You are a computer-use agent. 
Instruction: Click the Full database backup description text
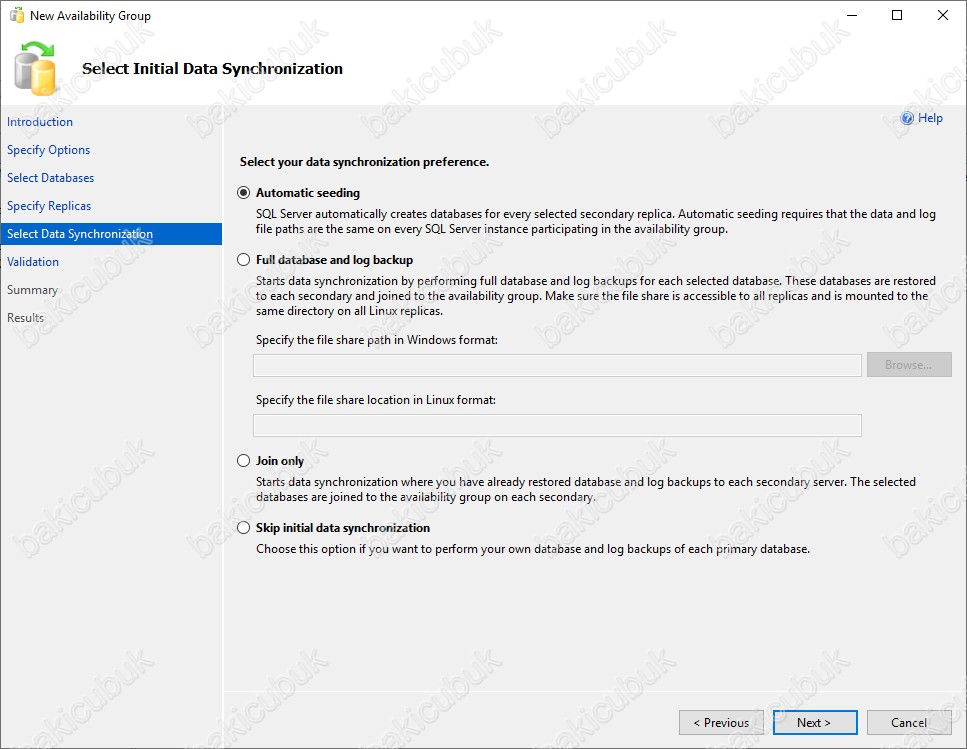click(596, 296)
